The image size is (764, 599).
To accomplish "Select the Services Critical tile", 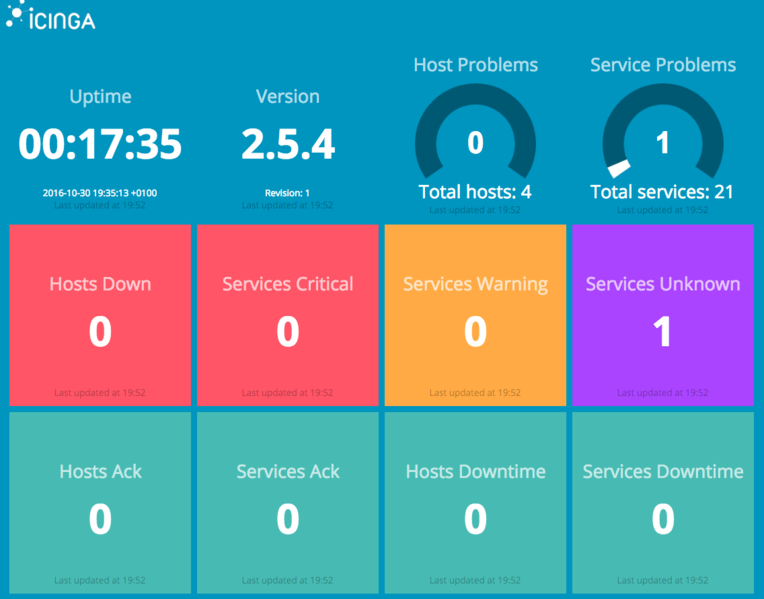I will pyautogui.click(x=288, y=315).
